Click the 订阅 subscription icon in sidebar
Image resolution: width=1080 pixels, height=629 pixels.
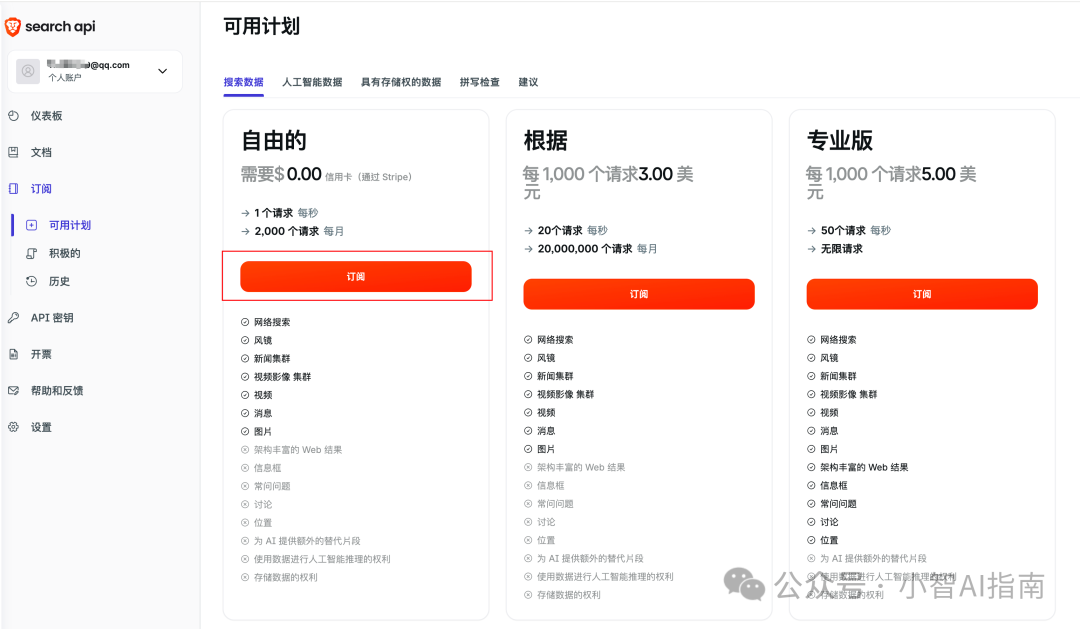click(x=13, y=188)
